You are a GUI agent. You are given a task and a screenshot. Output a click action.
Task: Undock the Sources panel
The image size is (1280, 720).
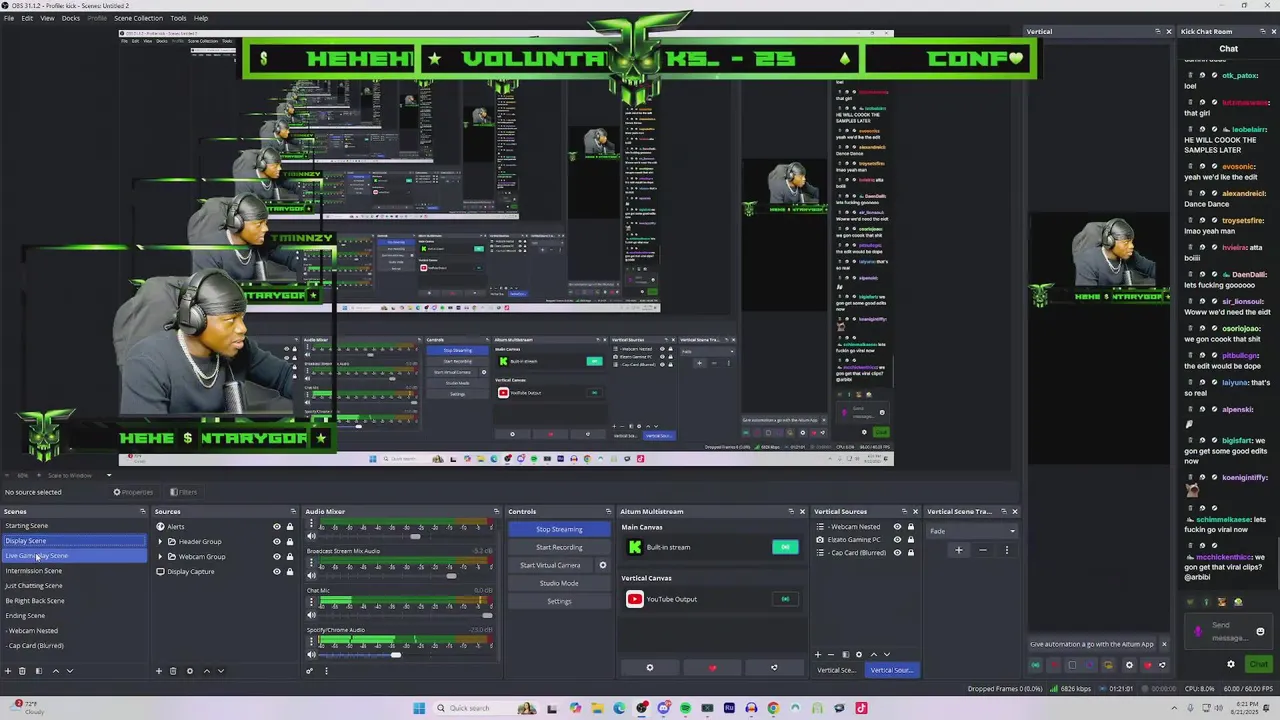293,512
